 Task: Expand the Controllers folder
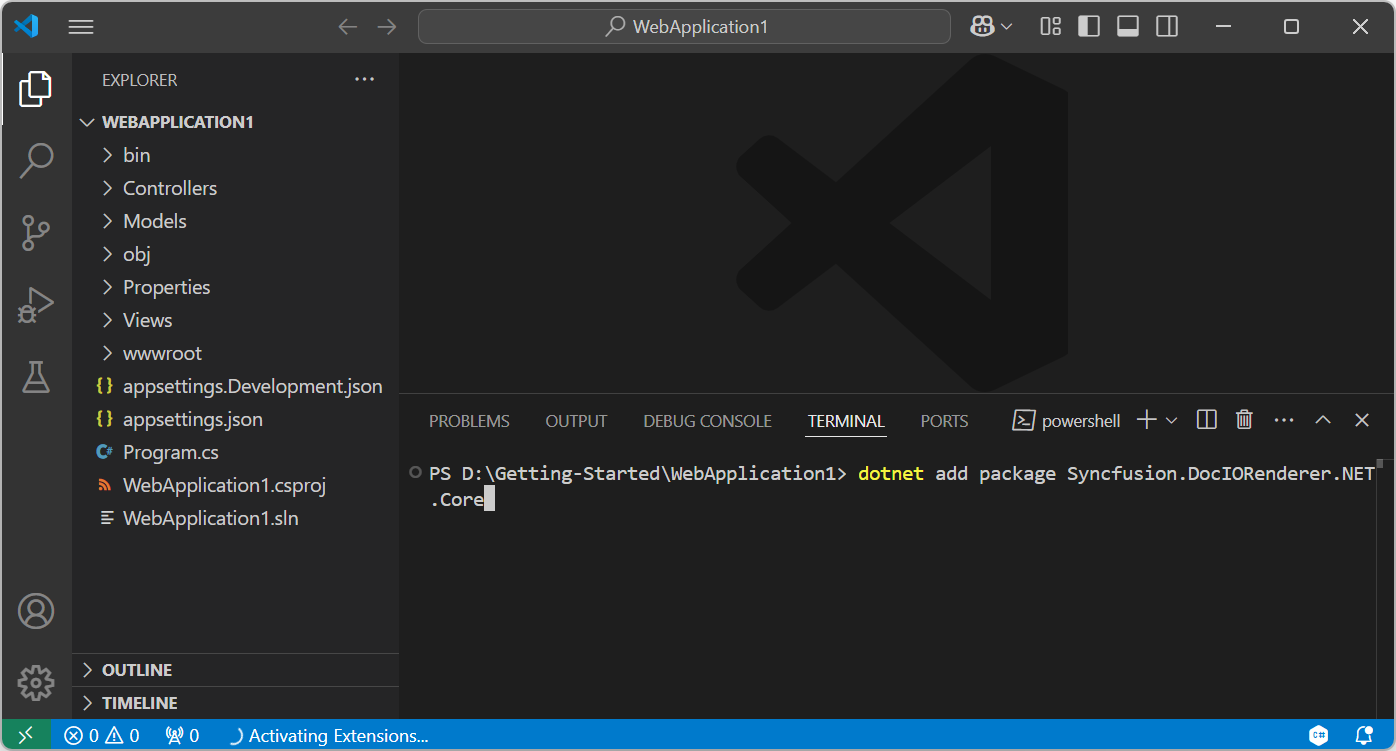point(169,188)
